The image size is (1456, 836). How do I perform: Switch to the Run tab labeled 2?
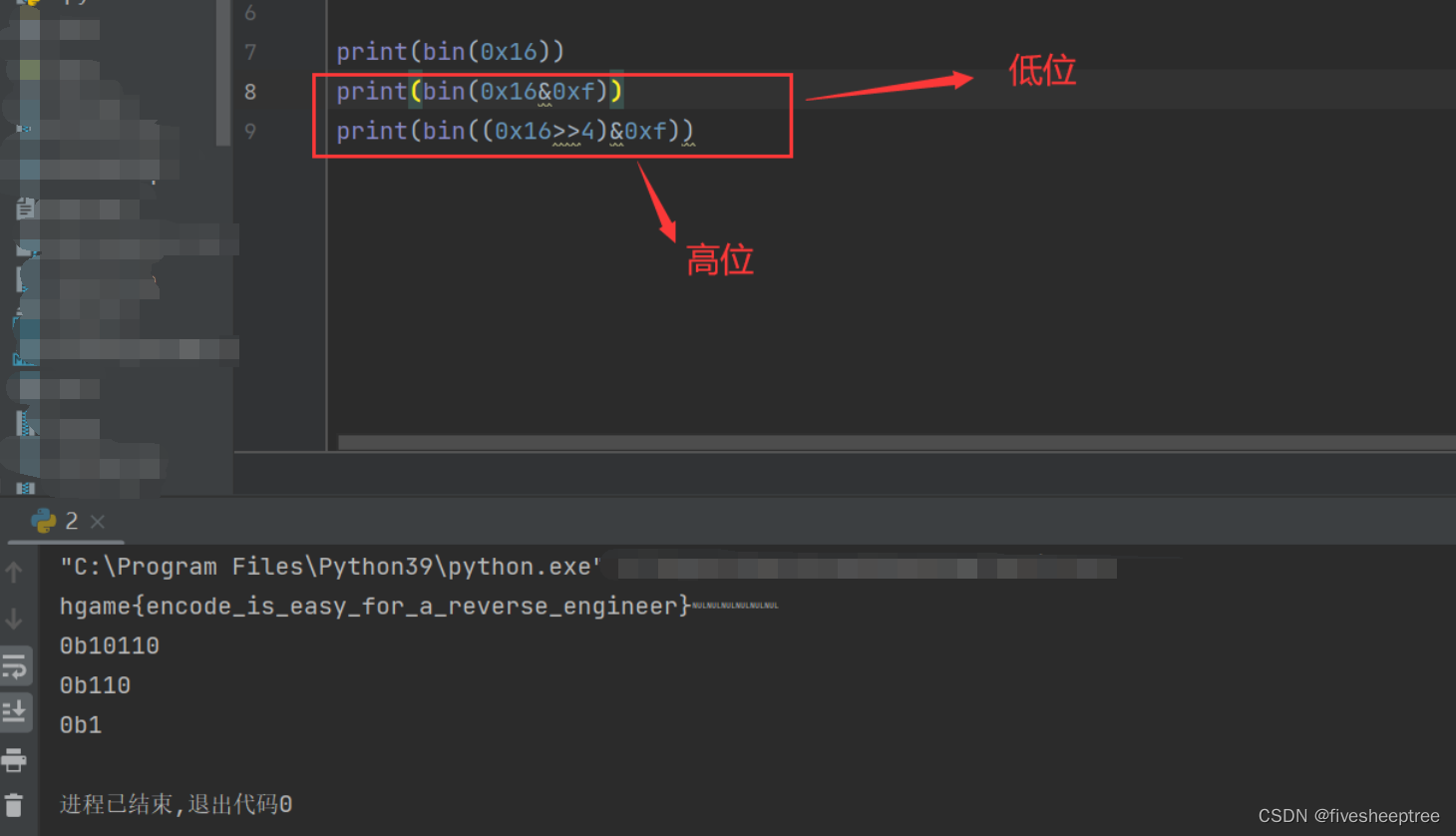pos(70,521)
